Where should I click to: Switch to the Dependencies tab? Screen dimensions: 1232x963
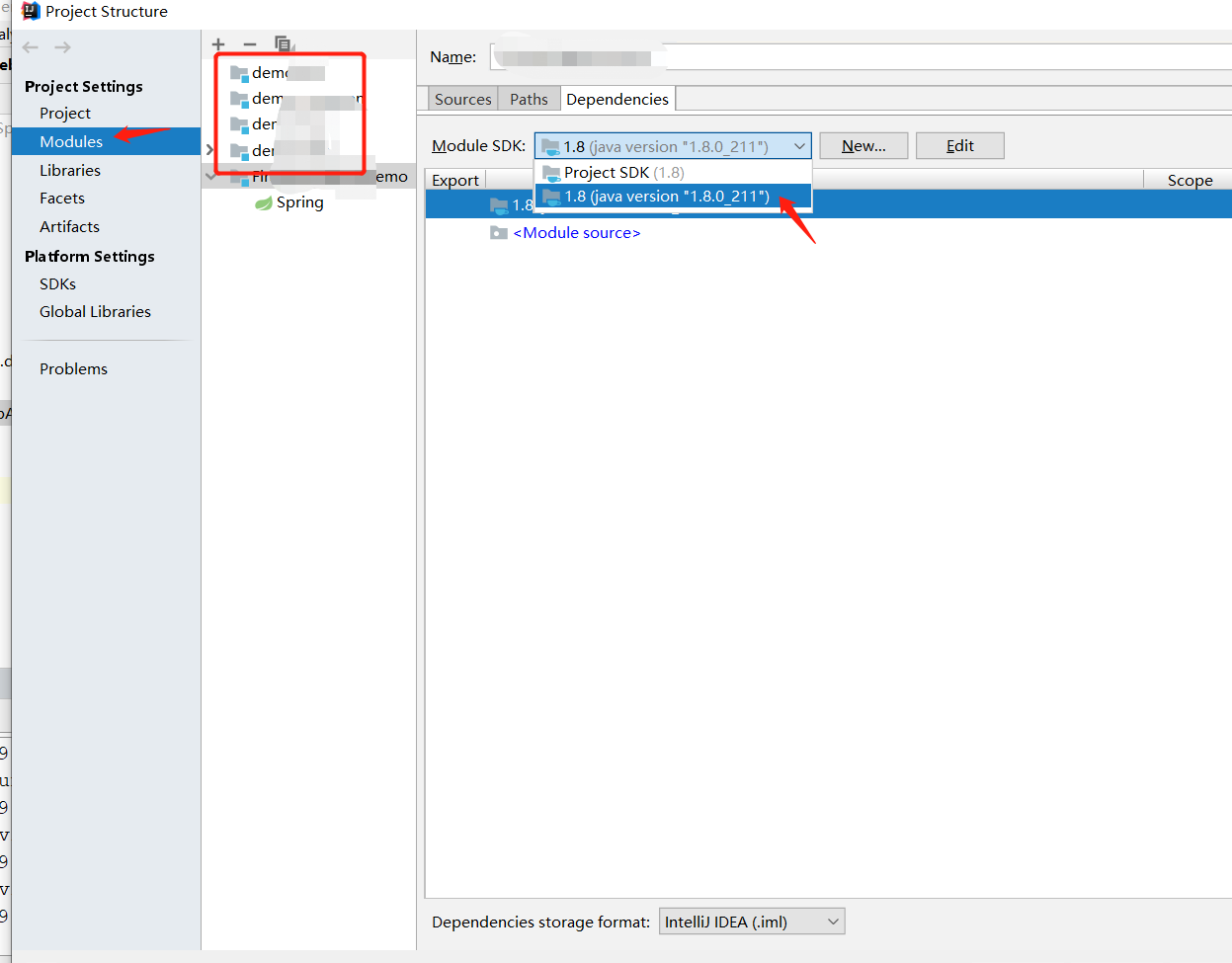click(x=617, y=99)
